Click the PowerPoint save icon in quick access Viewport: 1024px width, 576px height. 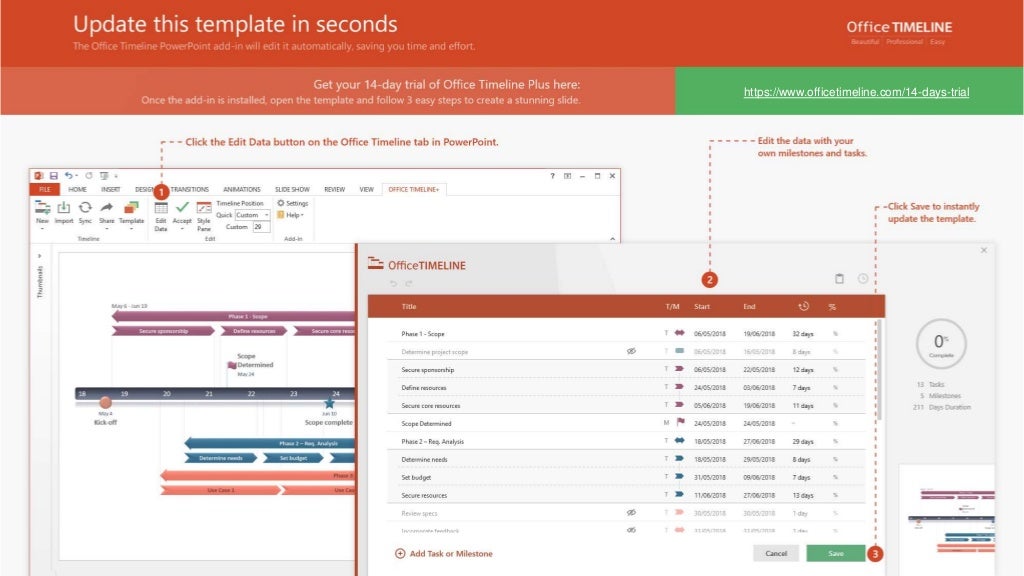pyautogui.click(x=54, y=176)
